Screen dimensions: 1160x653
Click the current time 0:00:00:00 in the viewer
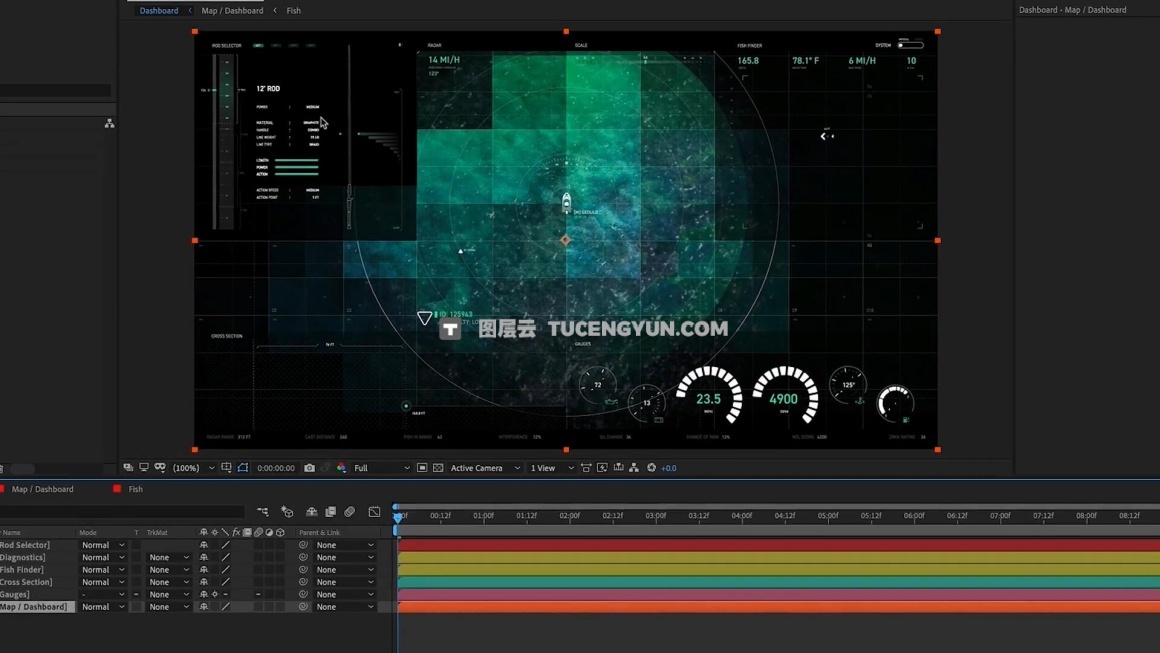tap(276, 468)
